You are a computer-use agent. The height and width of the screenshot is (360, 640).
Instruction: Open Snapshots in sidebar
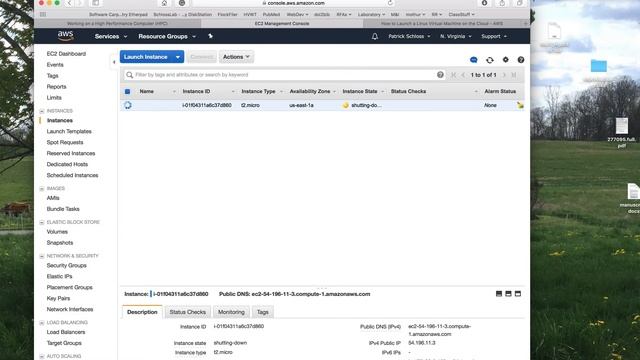pyautogui.click(x=60, y=243)
